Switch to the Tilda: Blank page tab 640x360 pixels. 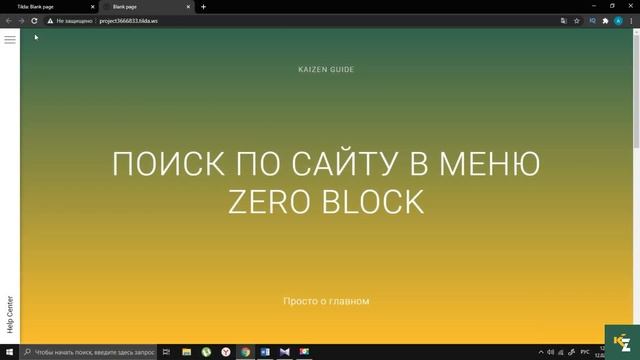(36, 7)
